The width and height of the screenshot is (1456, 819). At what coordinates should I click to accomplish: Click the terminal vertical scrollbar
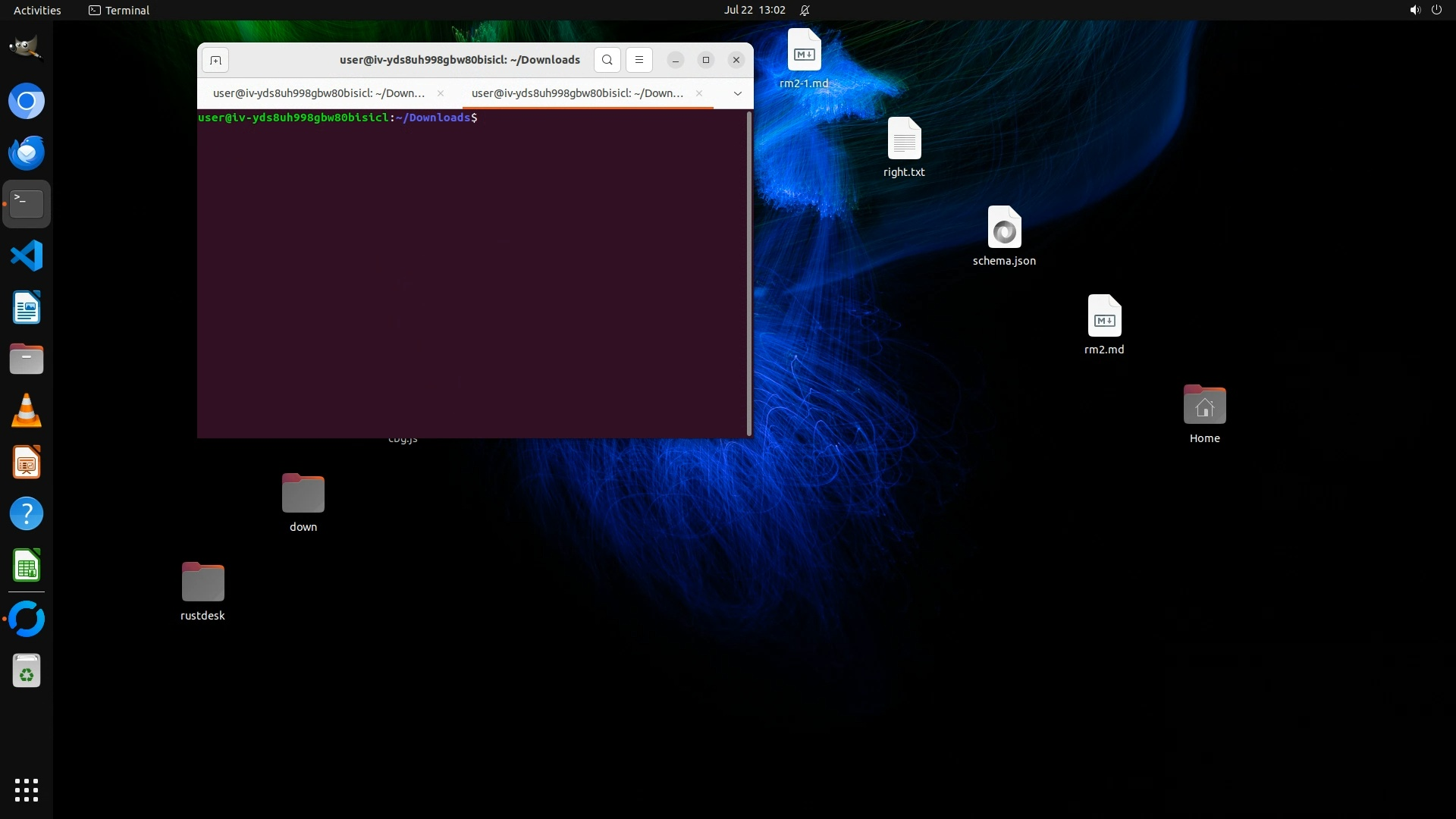coord(749,273)
